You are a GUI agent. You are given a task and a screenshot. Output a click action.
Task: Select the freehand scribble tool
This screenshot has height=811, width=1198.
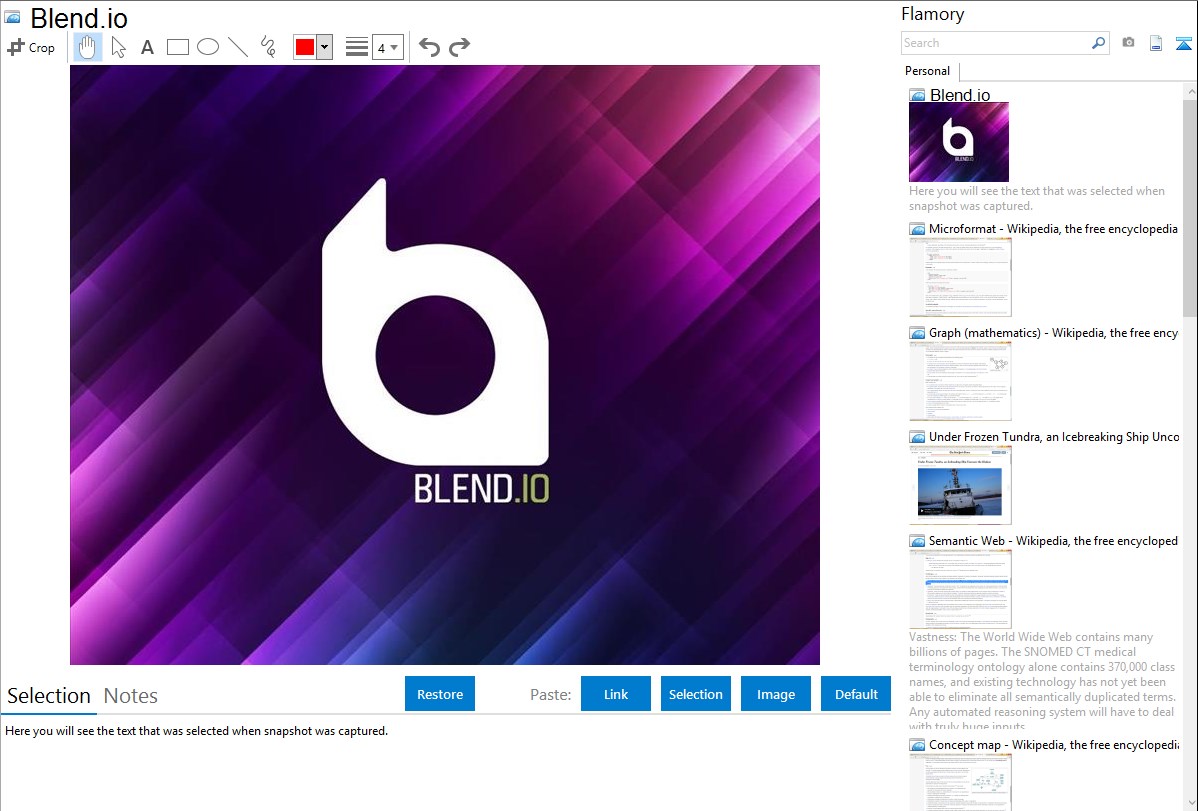268,47
